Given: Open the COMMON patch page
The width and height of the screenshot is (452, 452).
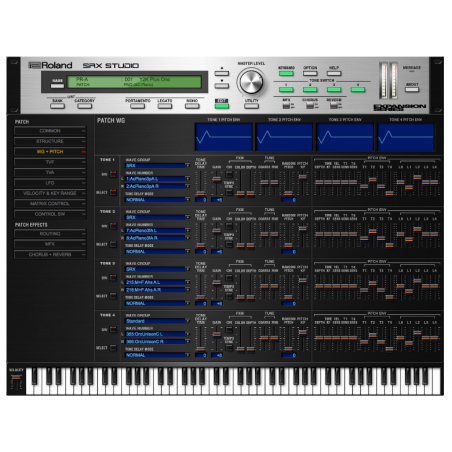Looking at the screenshot, I should pos(50,131).
